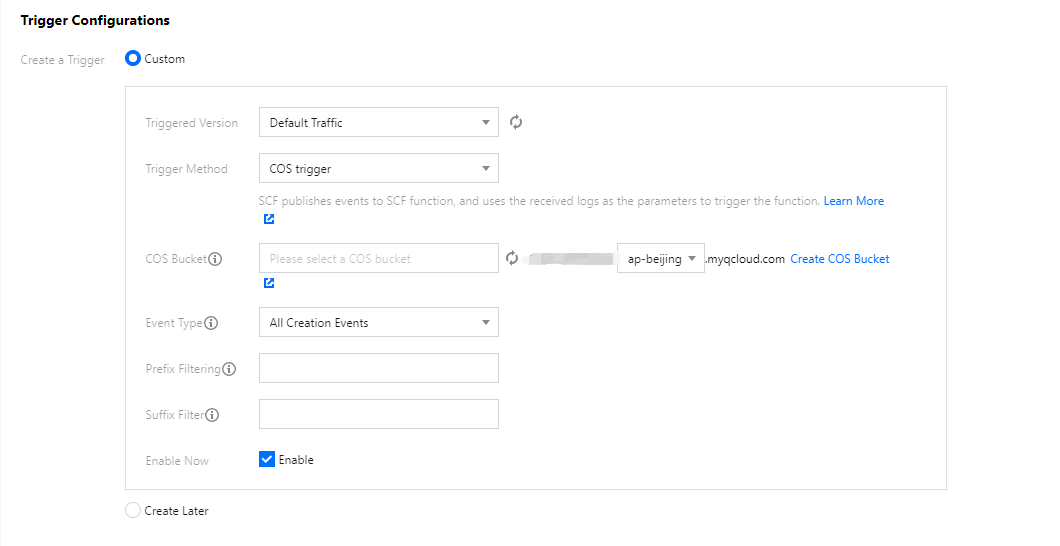The width and height of the screenshot is (1060, 546).
Task: Select the Custom trigger radio button
Action: click(x=132, y=59)
